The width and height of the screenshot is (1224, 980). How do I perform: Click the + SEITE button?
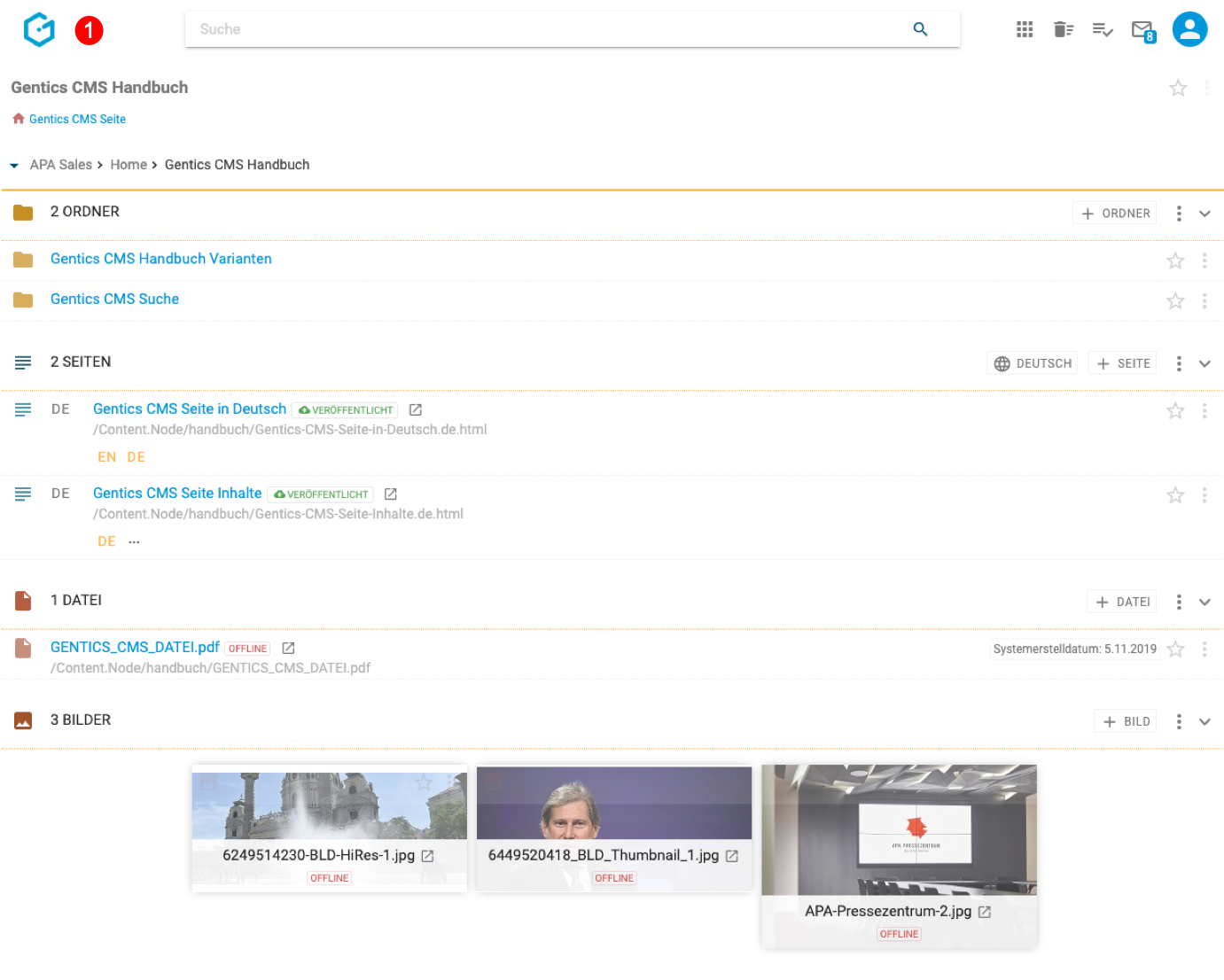pyautogui.click(x=1122, y=363)
